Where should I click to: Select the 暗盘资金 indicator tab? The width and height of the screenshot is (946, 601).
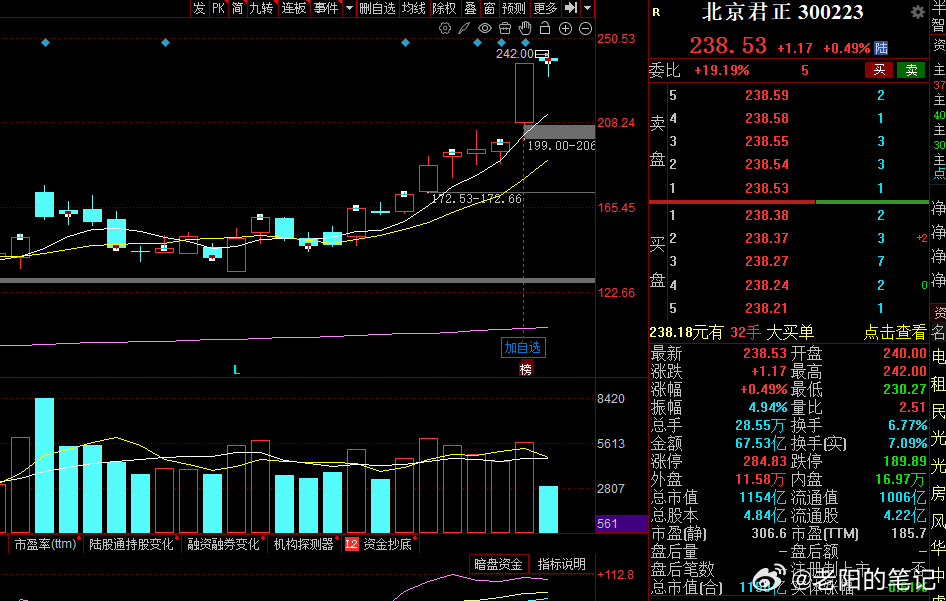(x=498, y=564)
